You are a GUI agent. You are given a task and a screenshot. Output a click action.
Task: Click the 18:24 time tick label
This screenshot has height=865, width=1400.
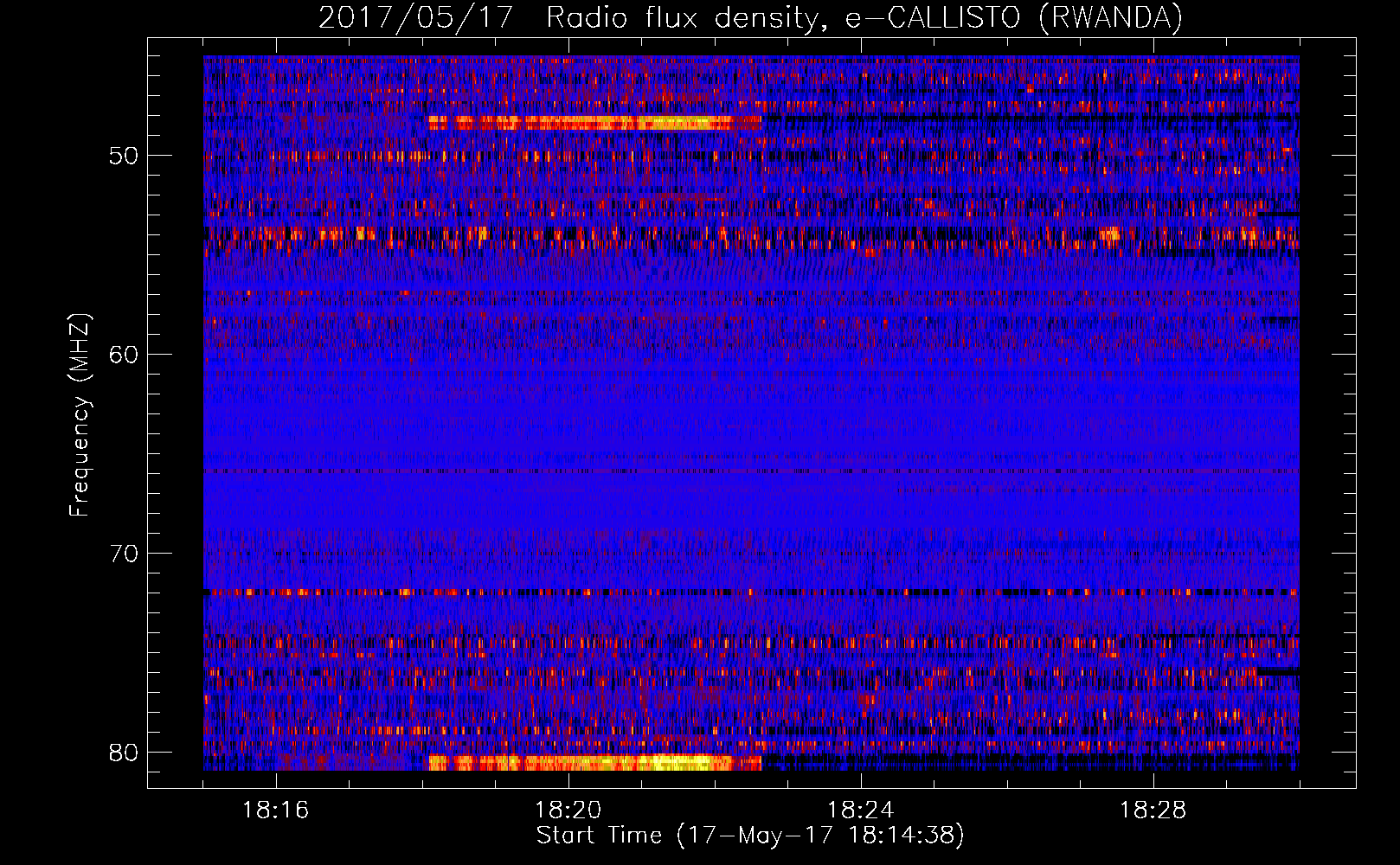(861, 811)
